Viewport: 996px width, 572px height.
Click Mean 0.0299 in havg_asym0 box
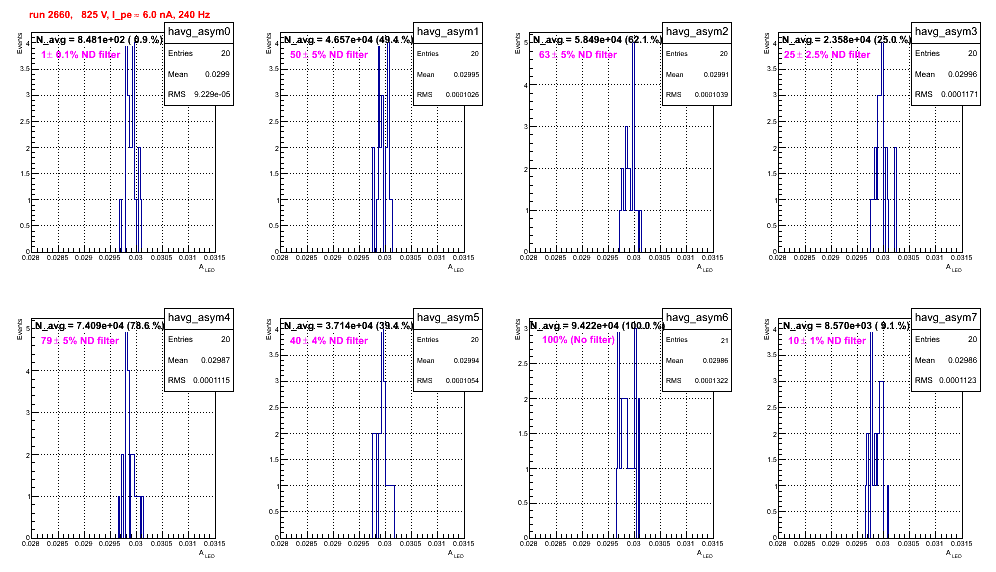199,74
